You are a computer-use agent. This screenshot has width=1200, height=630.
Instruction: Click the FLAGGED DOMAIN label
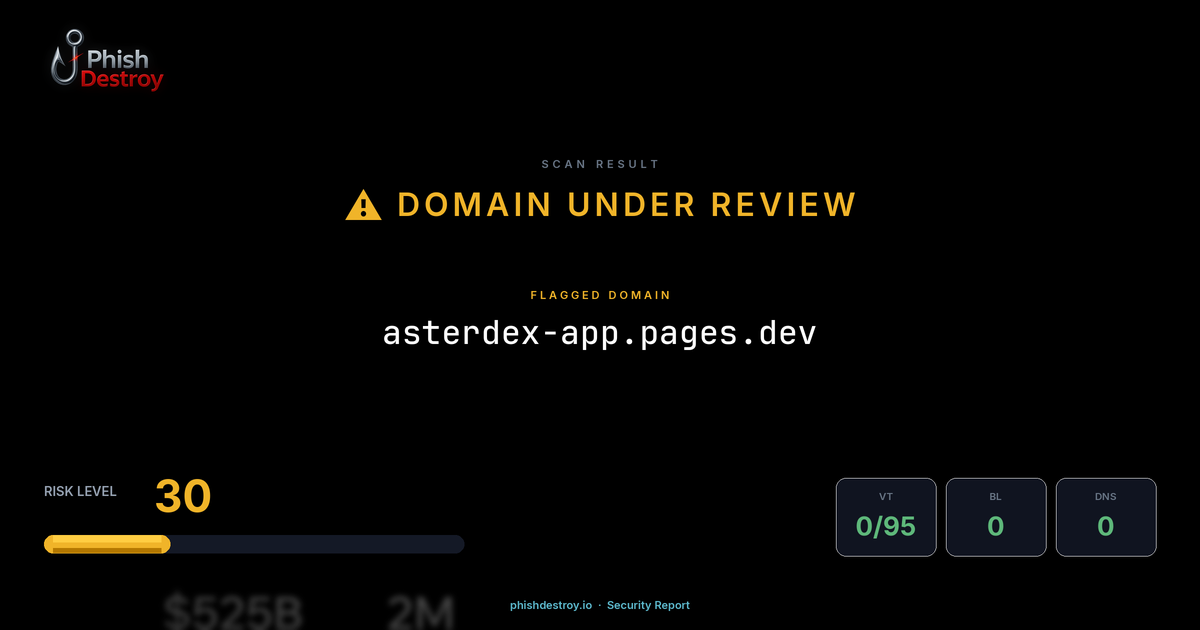[600, 295]
